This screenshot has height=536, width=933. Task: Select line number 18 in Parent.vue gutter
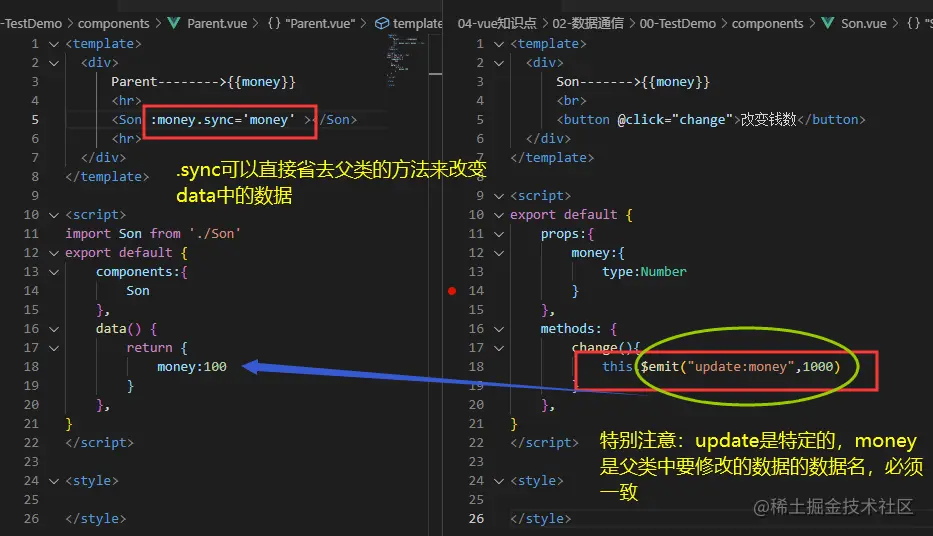pyautogui.click(x=32, y=366)
